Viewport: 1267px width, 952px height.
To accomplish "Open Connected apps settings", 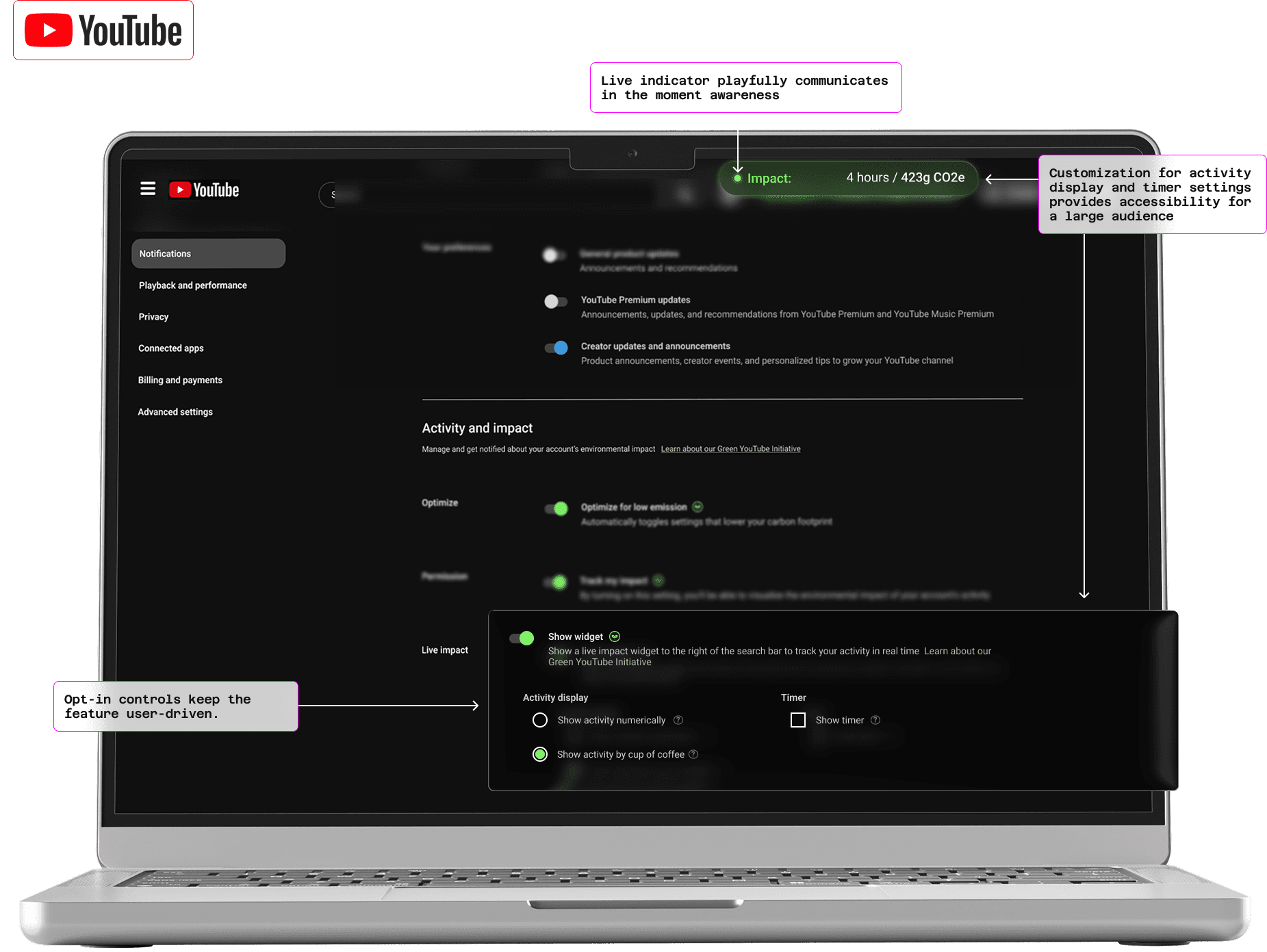I will [171, 348].
